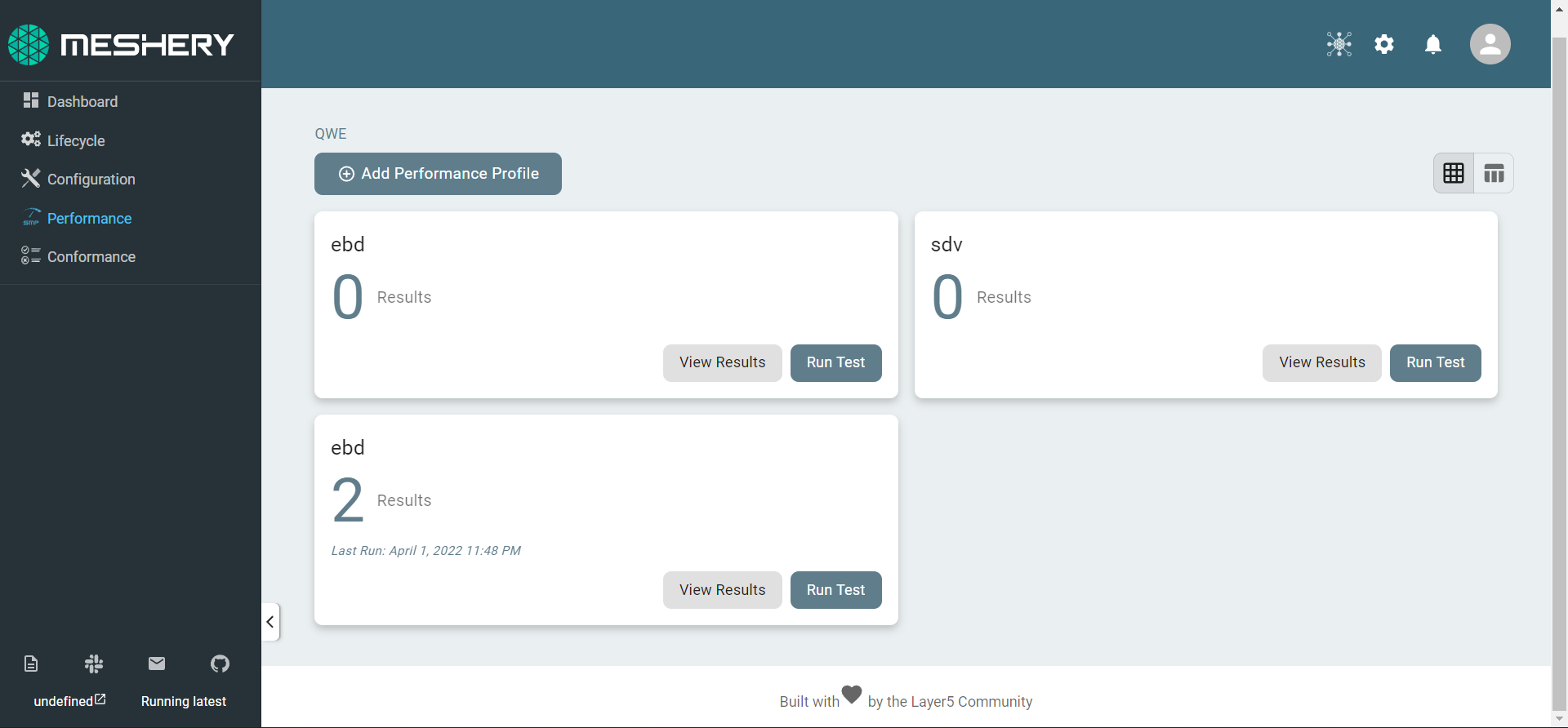Screen dimensions: 1568x728
Task: Open the mailing list envelope icon
Action: (157, 664)
